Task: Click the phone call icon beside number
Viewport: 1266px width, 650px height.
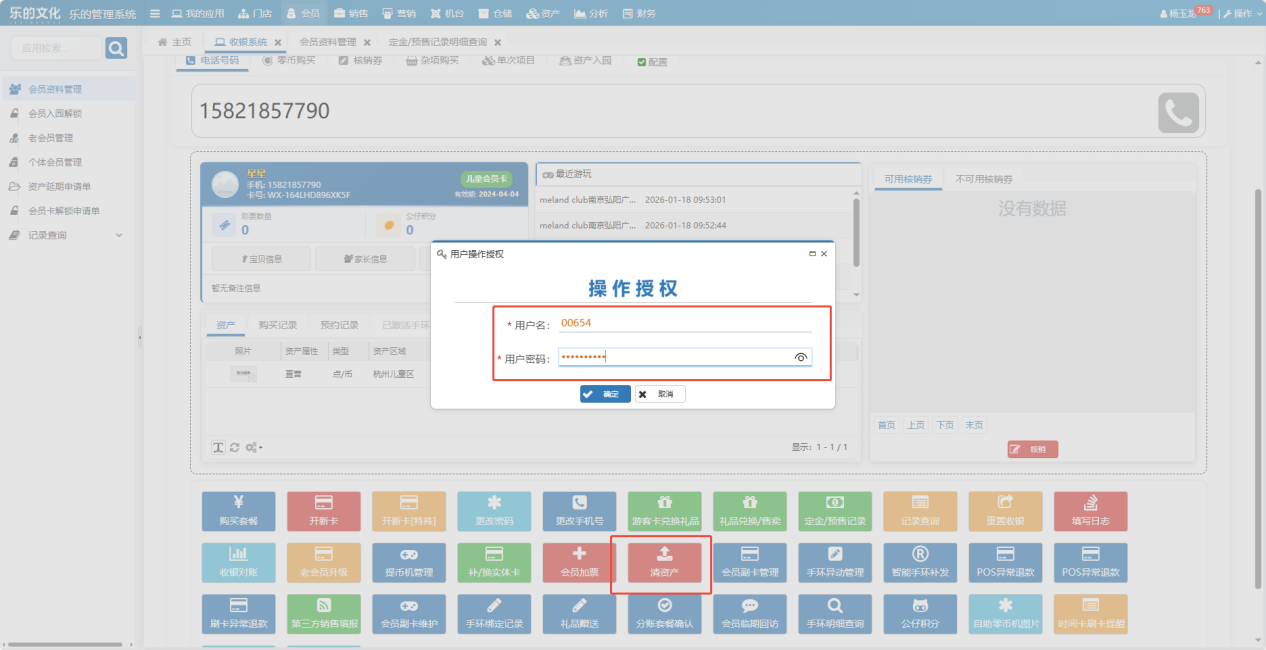Action: click(1178, 112)
